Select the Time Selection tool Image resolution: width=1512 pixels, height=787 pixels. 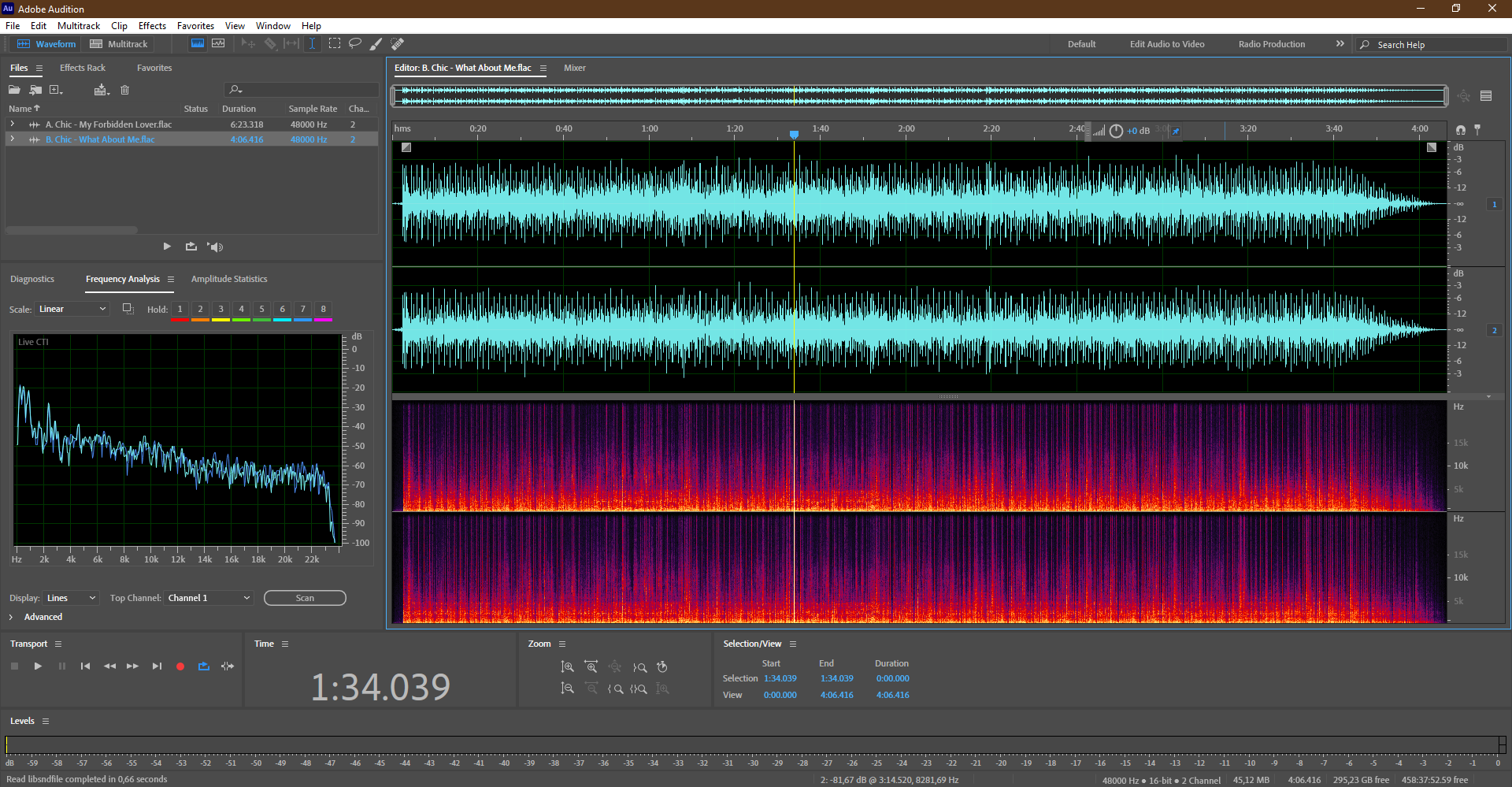[x=312, y=44]
